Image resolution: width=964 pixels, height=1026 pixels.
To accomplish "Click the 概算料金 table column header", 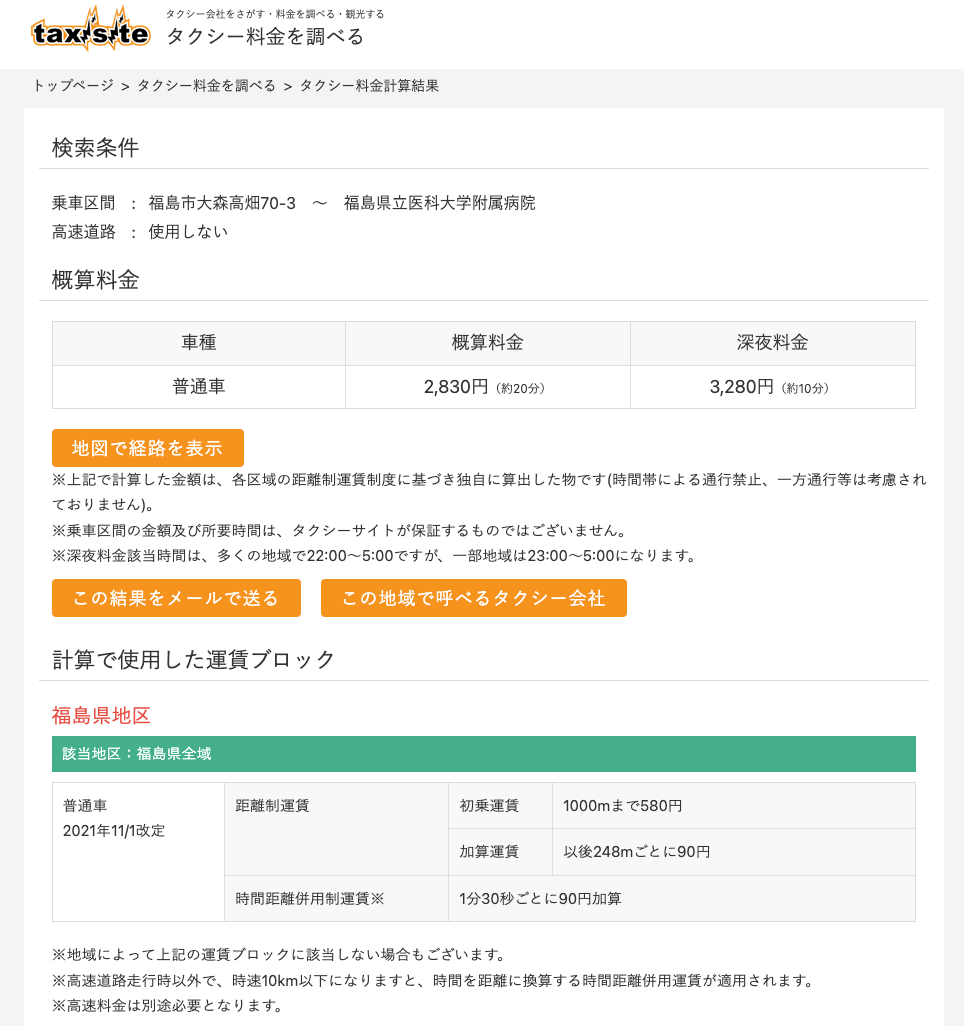I will tap(488, 343).
